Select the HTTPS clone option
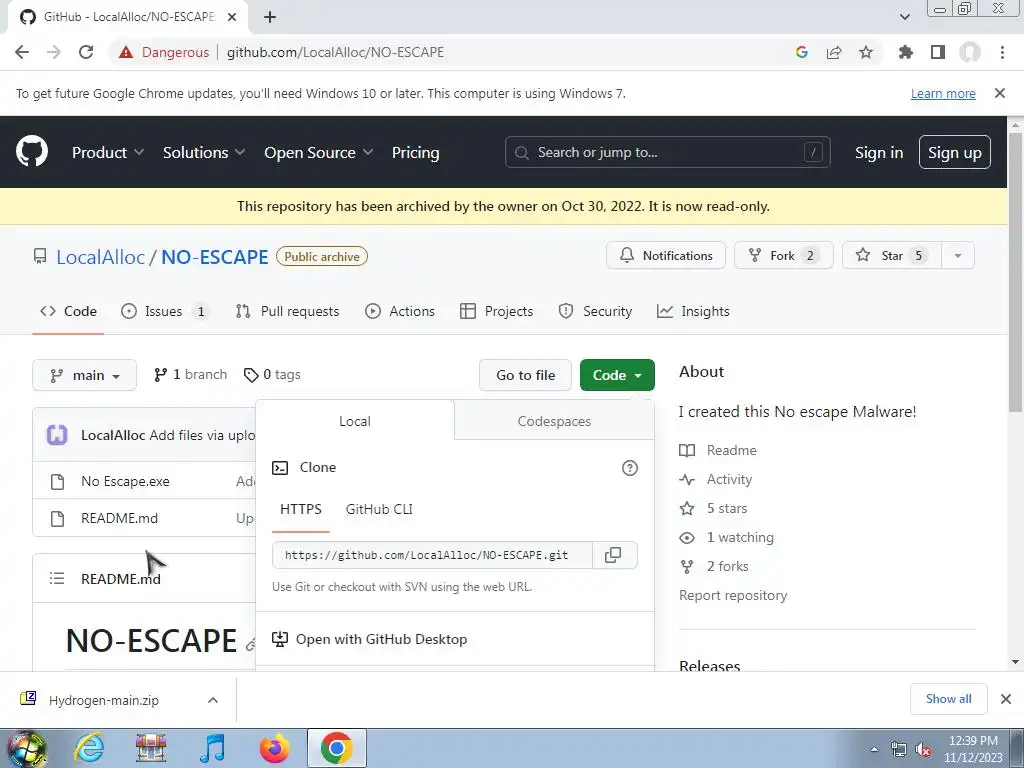This screenshot has width=1024, height=768. coord(300,509)
